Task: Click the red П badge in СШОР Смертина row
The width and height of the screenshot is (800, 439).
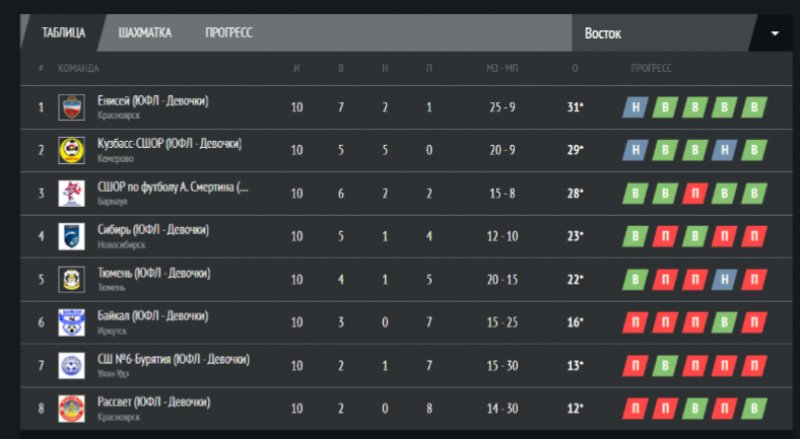Action: (x=694, y=193)
